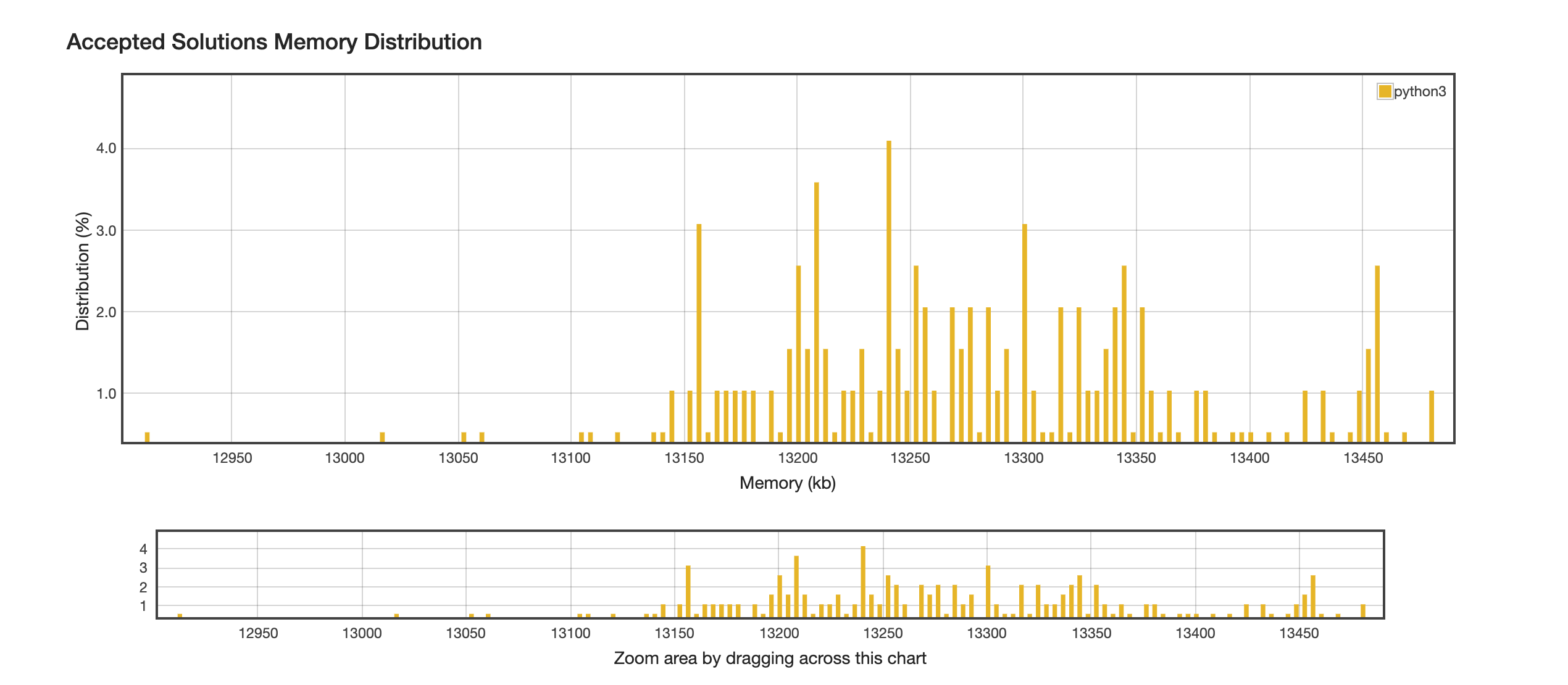Click the Distribution (%) axis label
The height and width of the screenshot is (685, 1568).
coord(83,272)
